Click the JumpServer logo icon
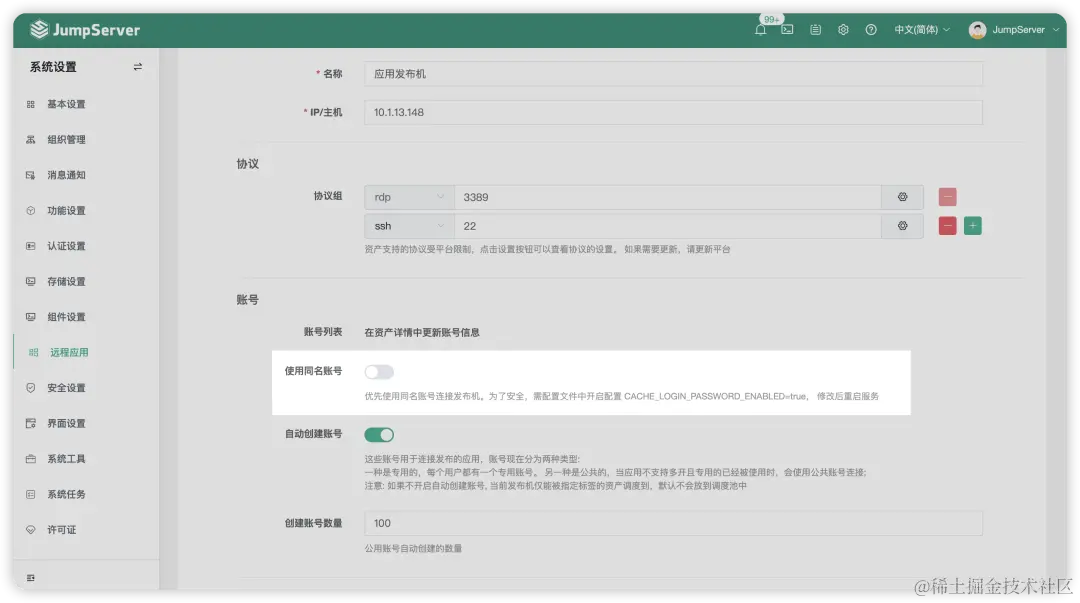The height and width of the screenshot is (603, 1080). tap(39, 30)
